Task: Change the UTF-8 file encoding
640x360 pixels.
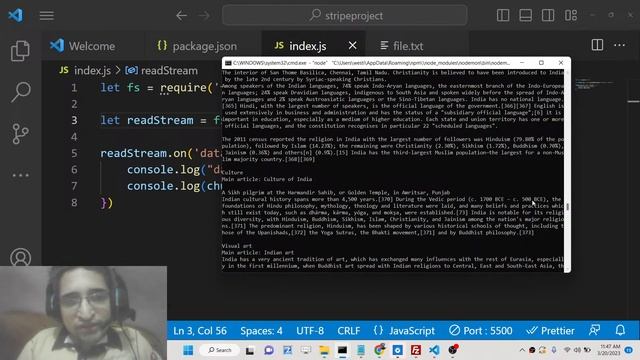Action: [310, 330]
